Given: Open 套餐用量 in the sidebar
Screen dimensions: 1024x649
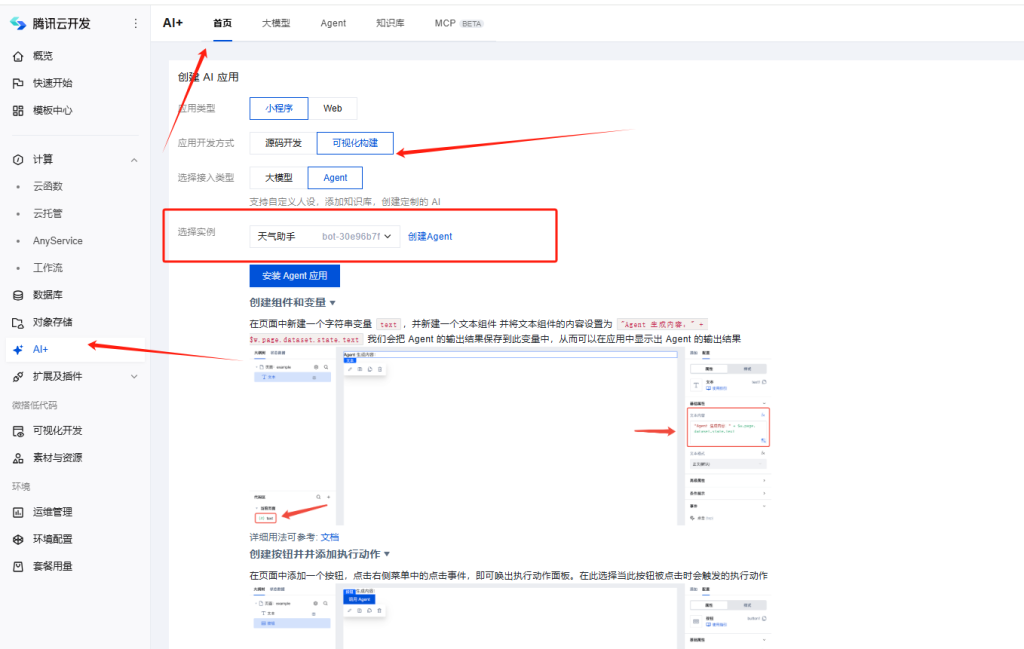Looking at the screenshot, I should tap(53, 567).
